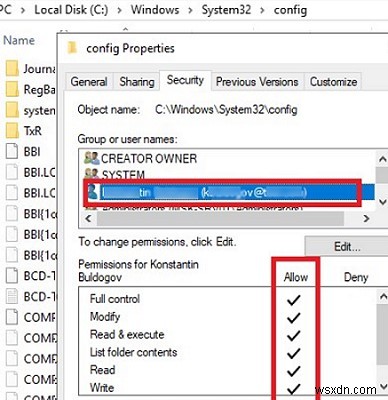Viewport: 388px width, 400px height.
Task: Click the Read & execute permission row
Action: (228, 334)
